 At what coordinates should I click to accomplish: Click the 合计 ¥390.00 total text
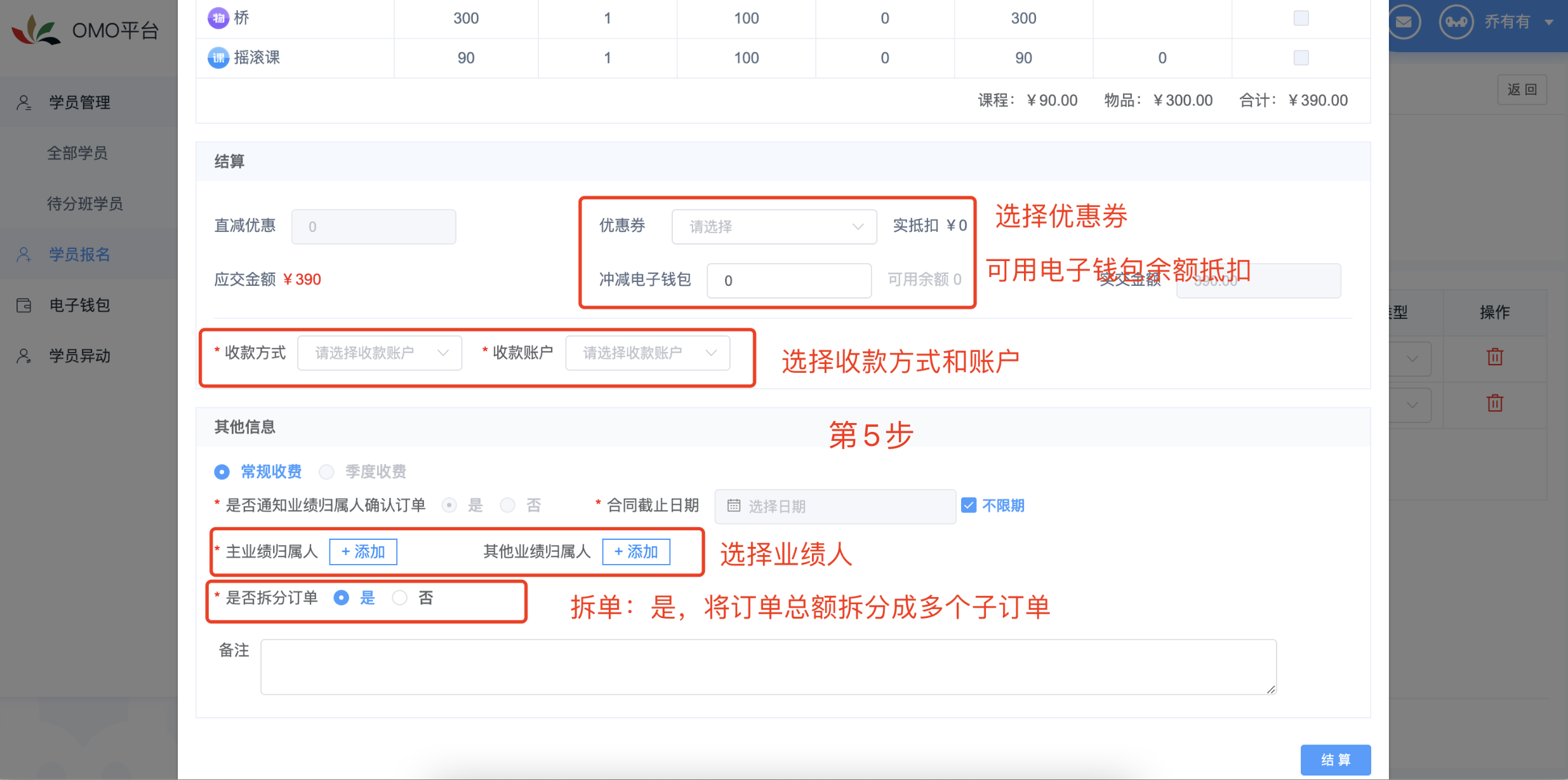(x=1293, y=100)
